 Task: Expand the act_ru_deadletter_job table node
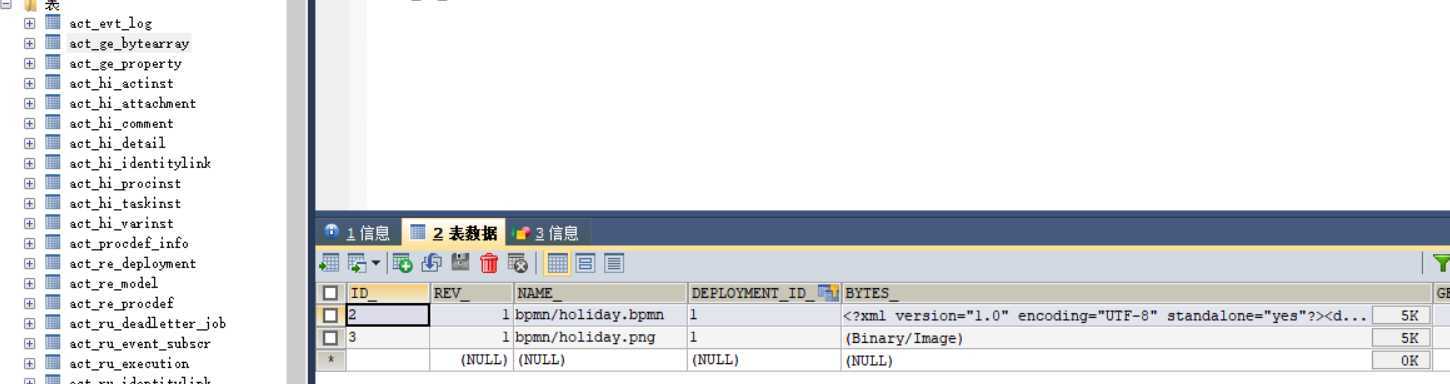click(29, 323)
